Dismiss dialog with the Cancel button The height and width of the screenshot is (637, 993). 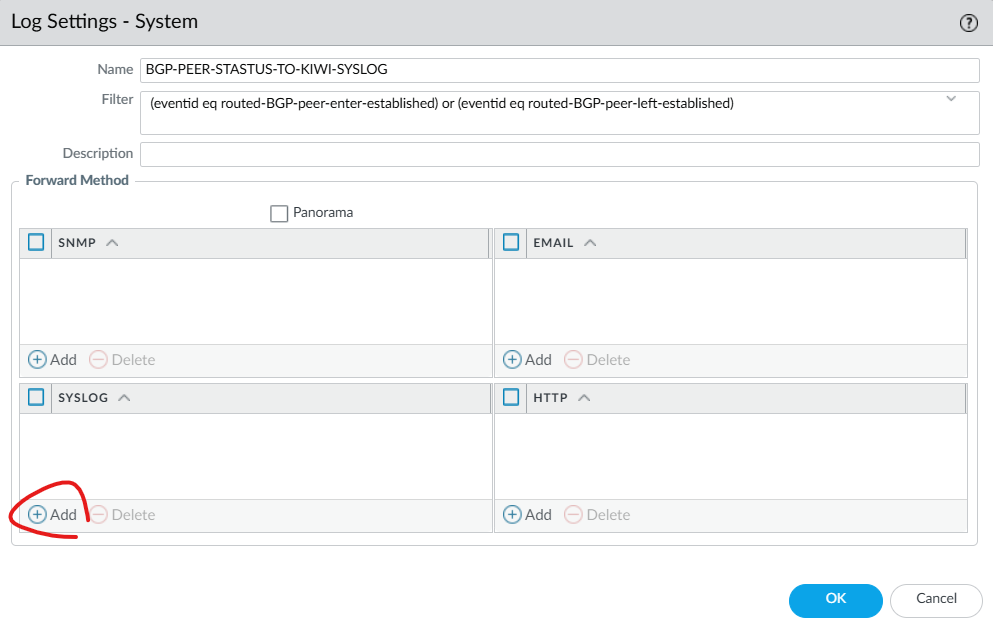[x=936, y=600]
